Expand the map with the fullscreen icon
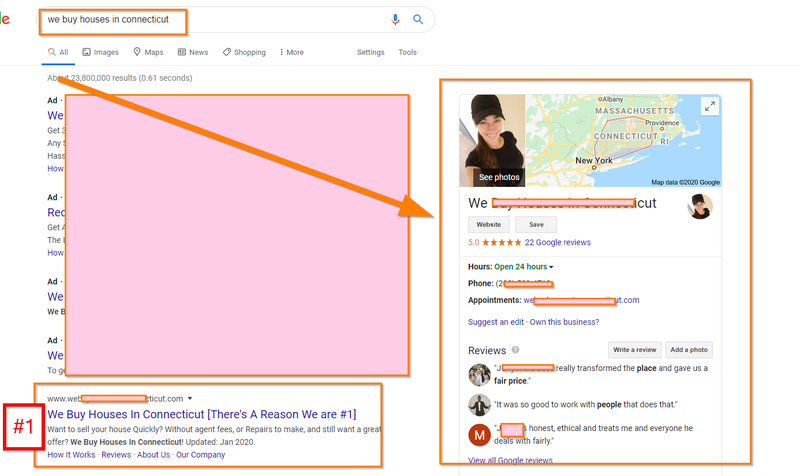This screenshot has height=476, width=800. coord(710,106)
